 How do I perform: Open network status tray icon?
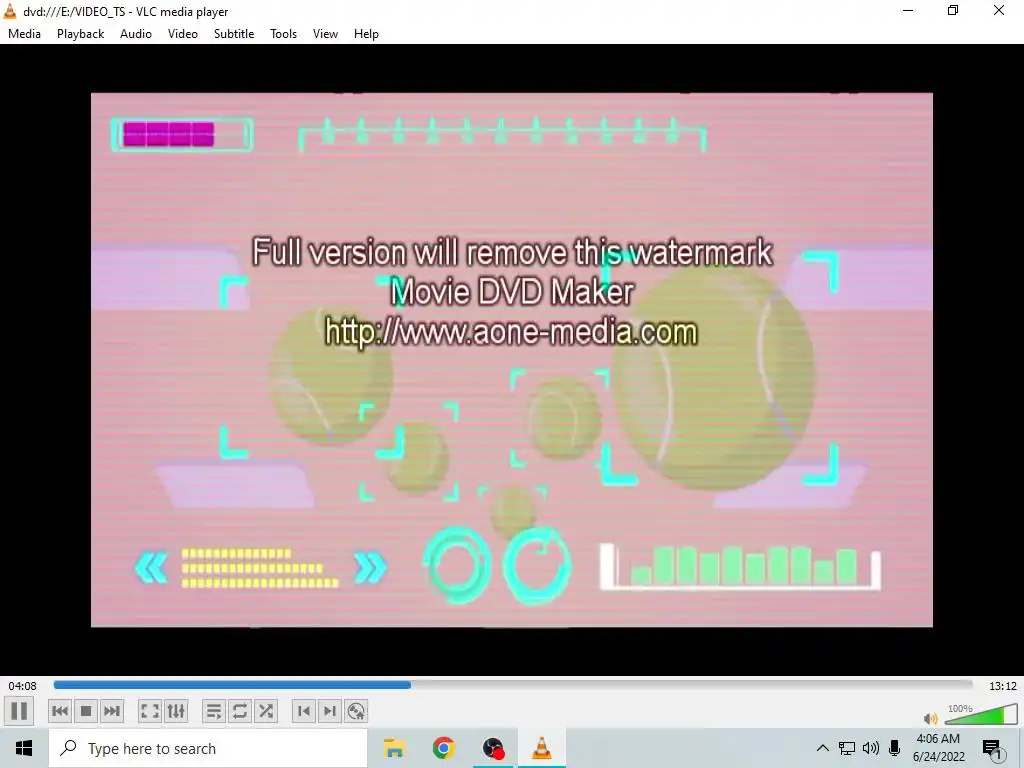(x=847, y=748)
